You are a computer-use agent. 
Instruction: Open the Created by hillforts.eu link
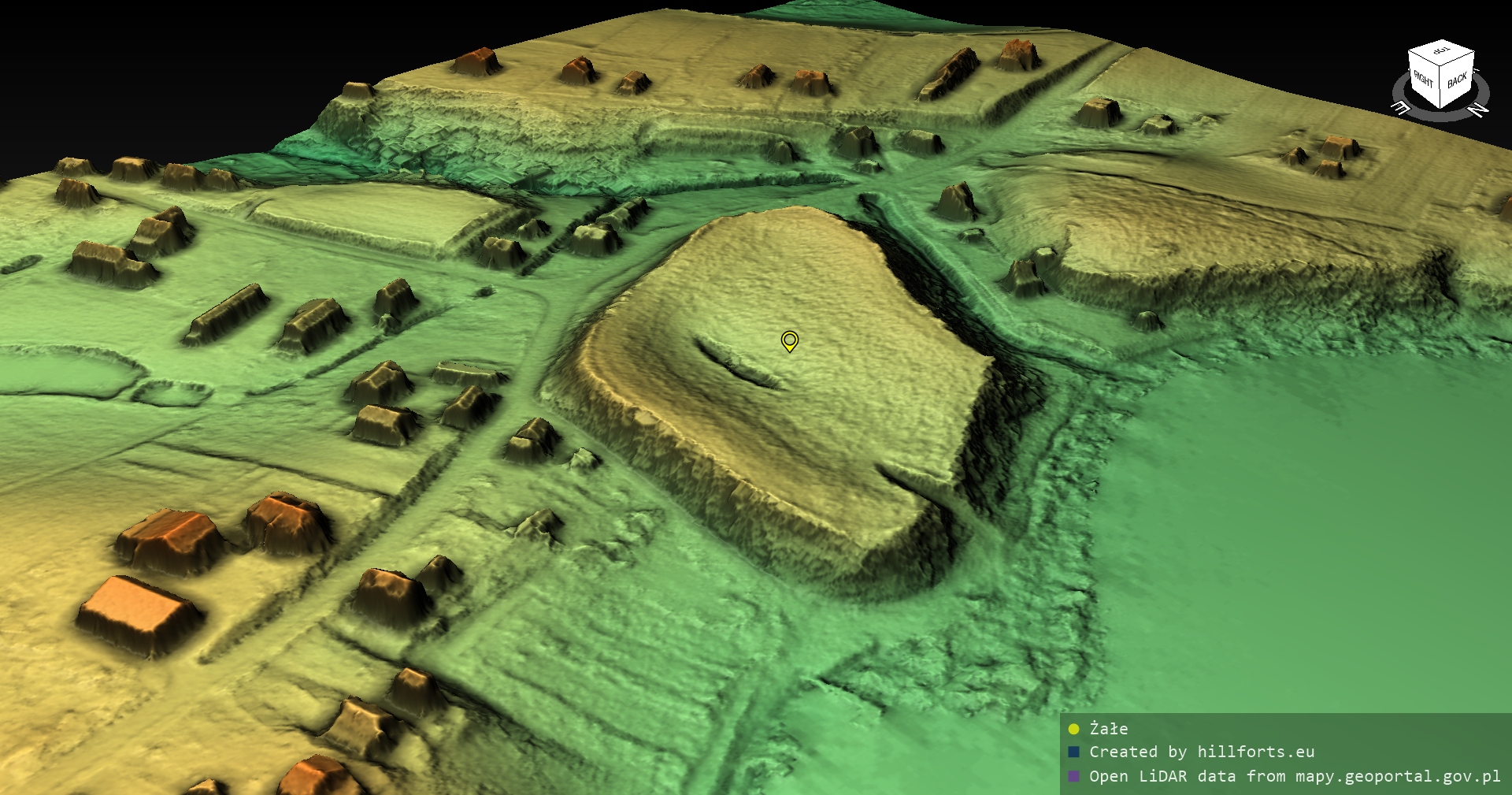point(1201,752)
